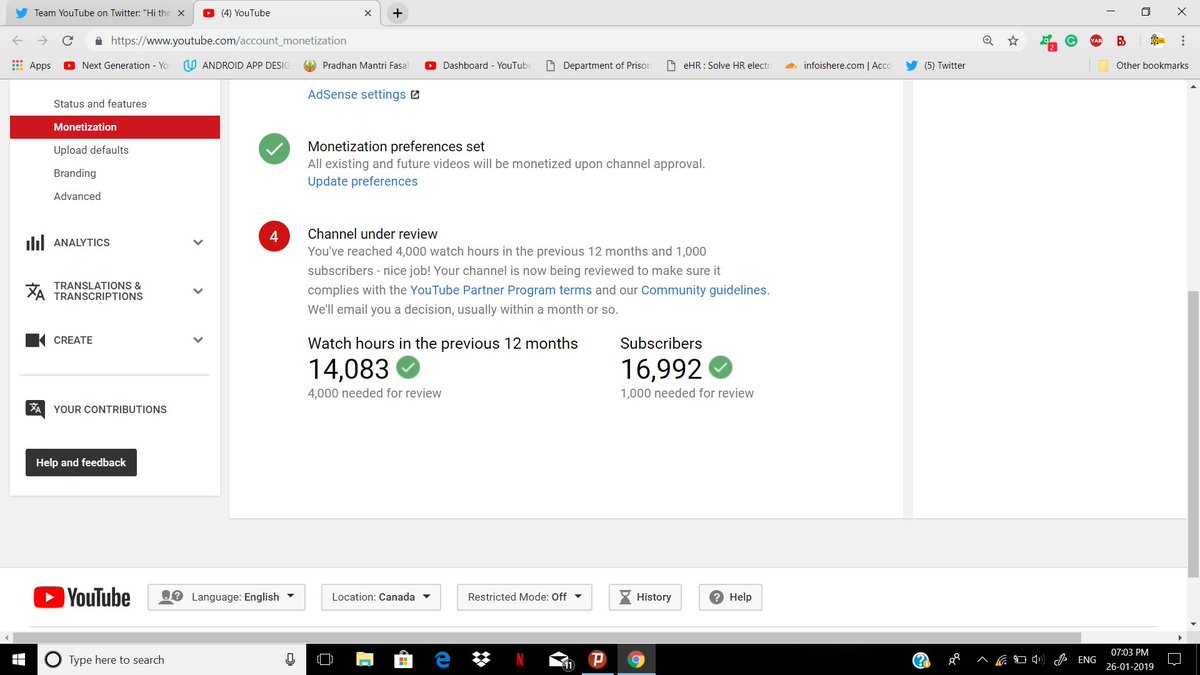Open AdSense settings link
The image size is (1200, 675).
click(x=364, y=94)
